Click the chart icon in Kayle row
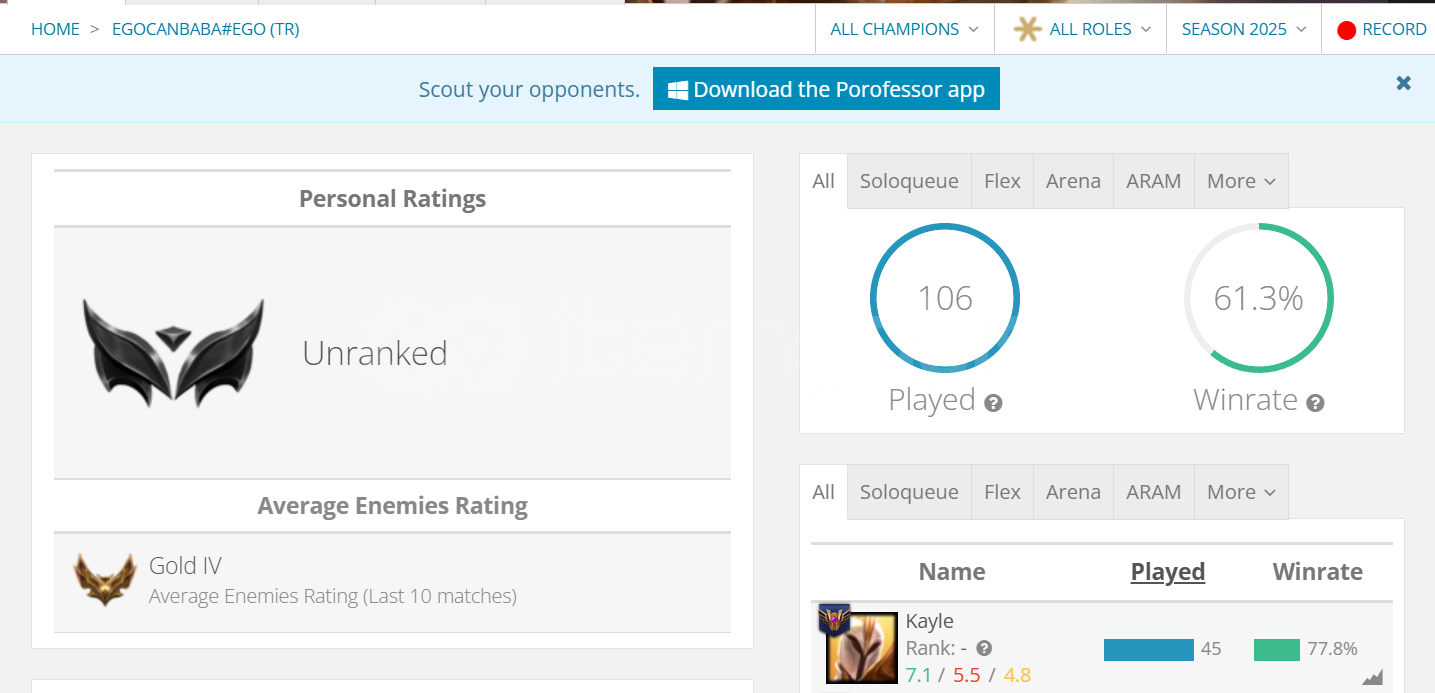 click(x=1372, y=677)
